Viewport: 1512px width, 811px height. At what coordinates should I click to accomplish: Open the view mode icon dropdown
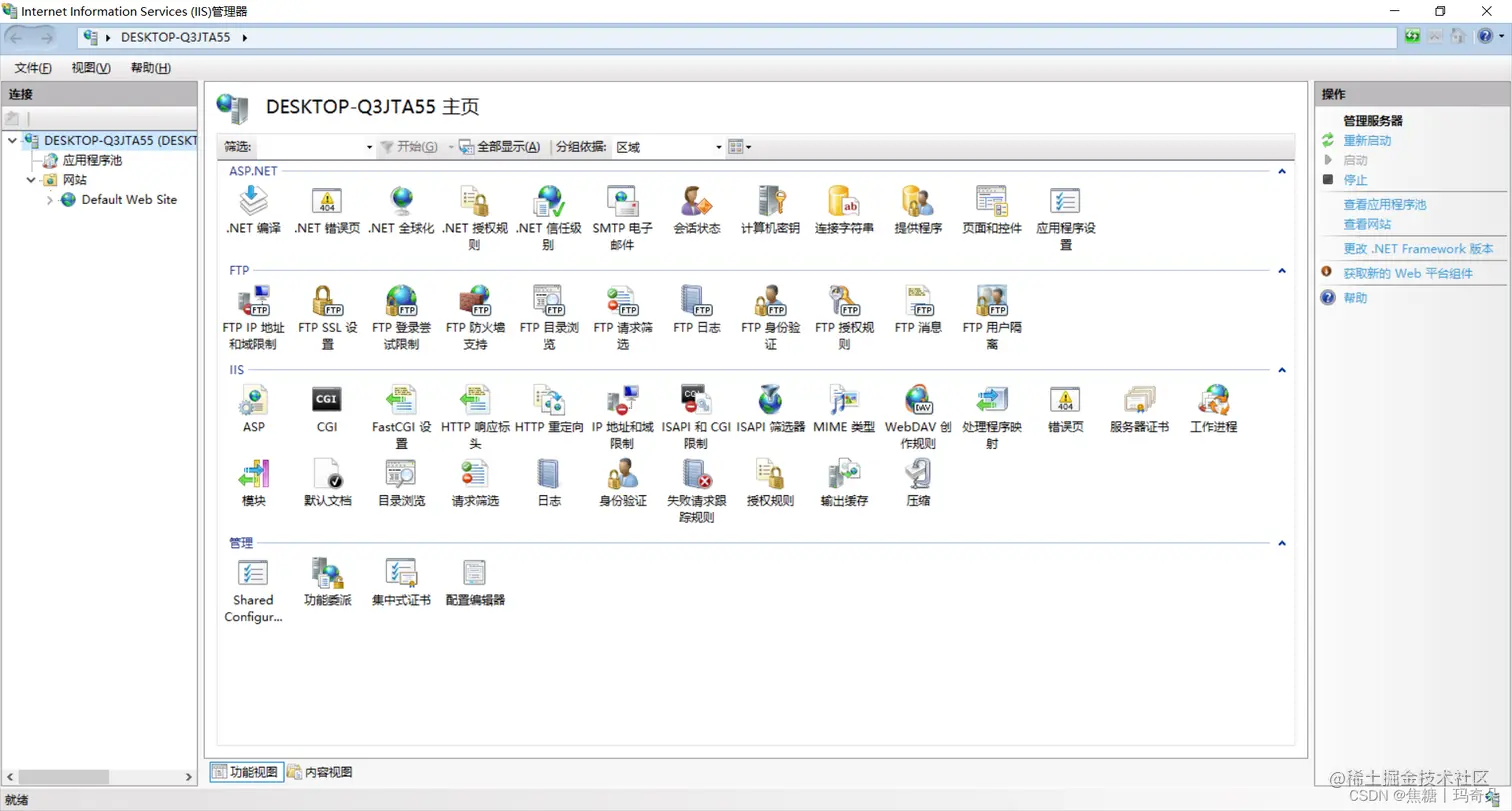tap(740, 147)
